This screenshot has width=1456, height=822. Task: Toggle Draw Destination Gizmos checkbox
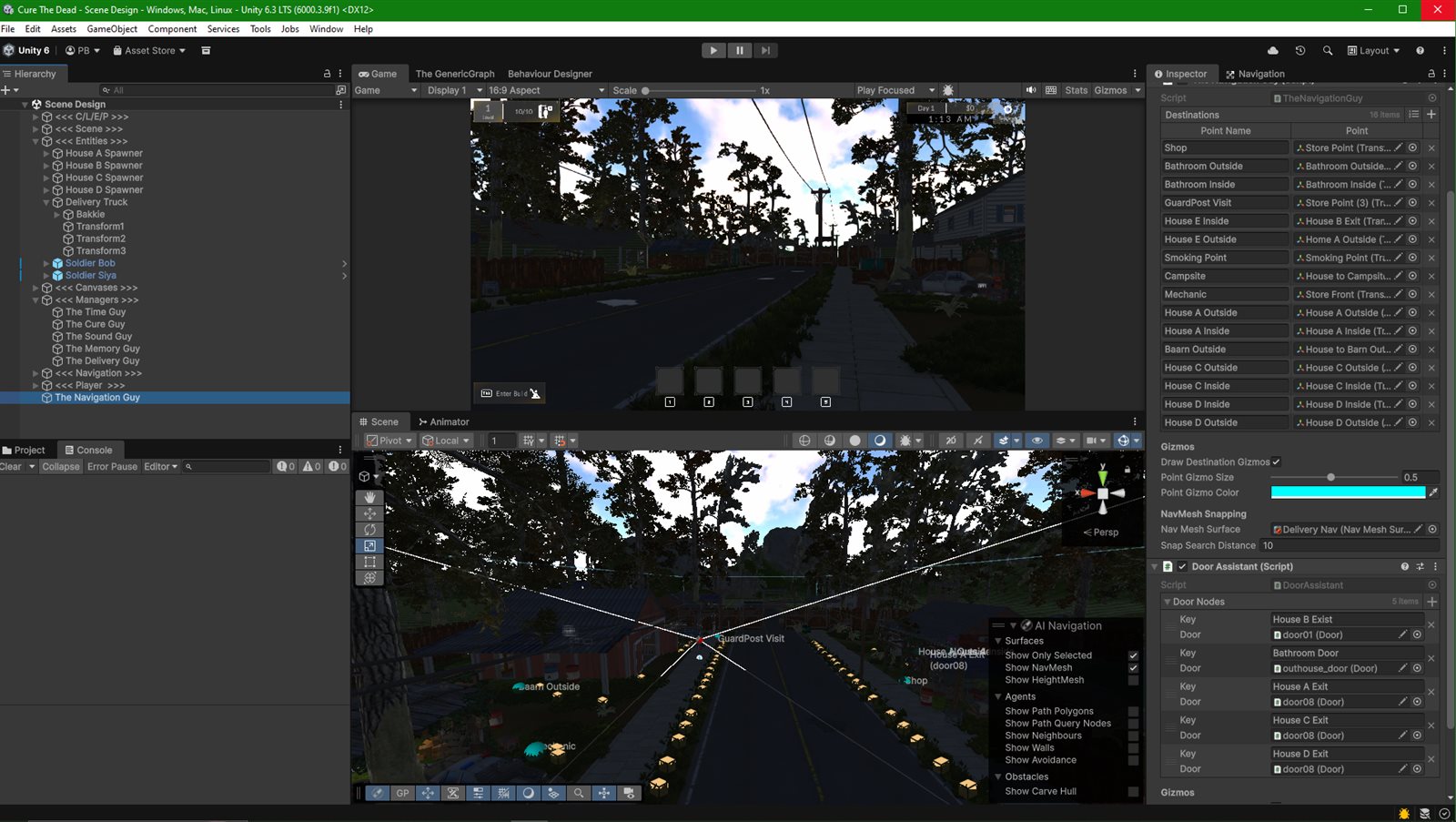pyautogui.click(x=1276, y=462)
